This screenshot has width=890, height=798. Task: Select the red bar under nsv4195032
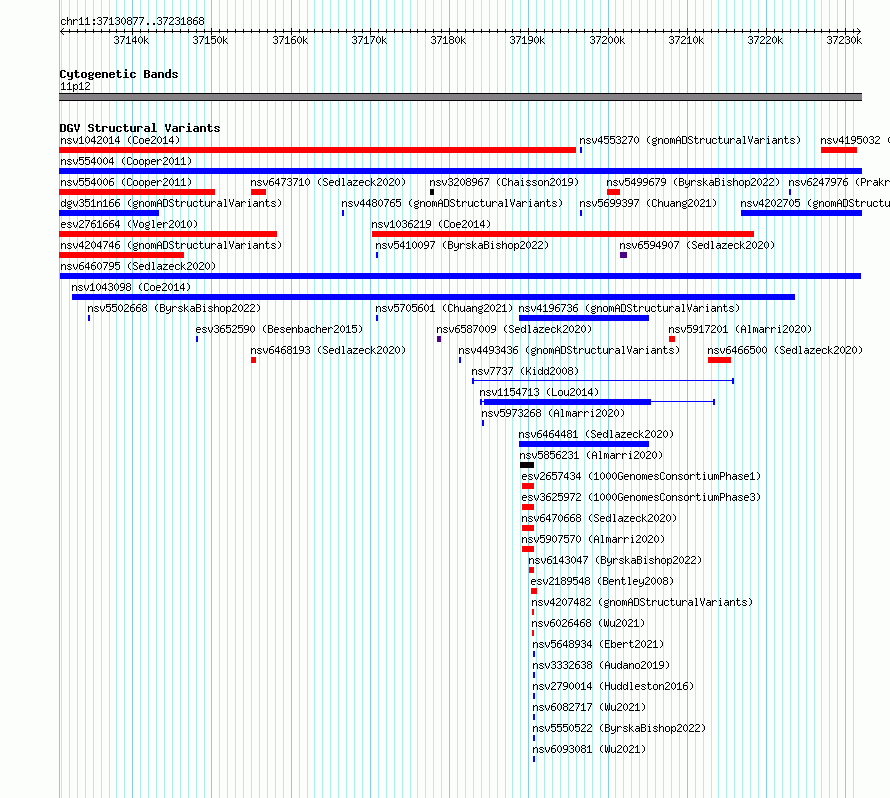(x=838, y=150)
